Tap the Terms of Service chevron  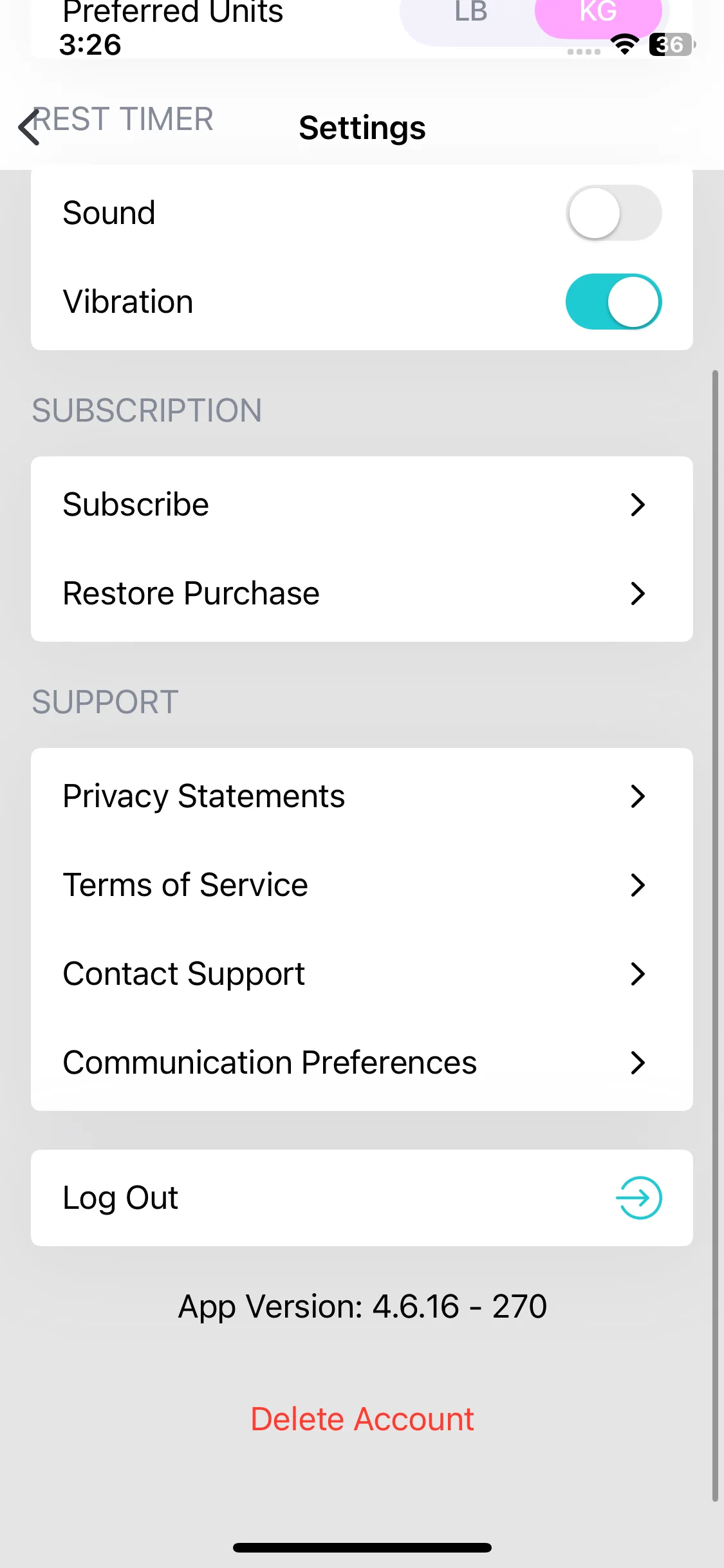tap(637, 885)
